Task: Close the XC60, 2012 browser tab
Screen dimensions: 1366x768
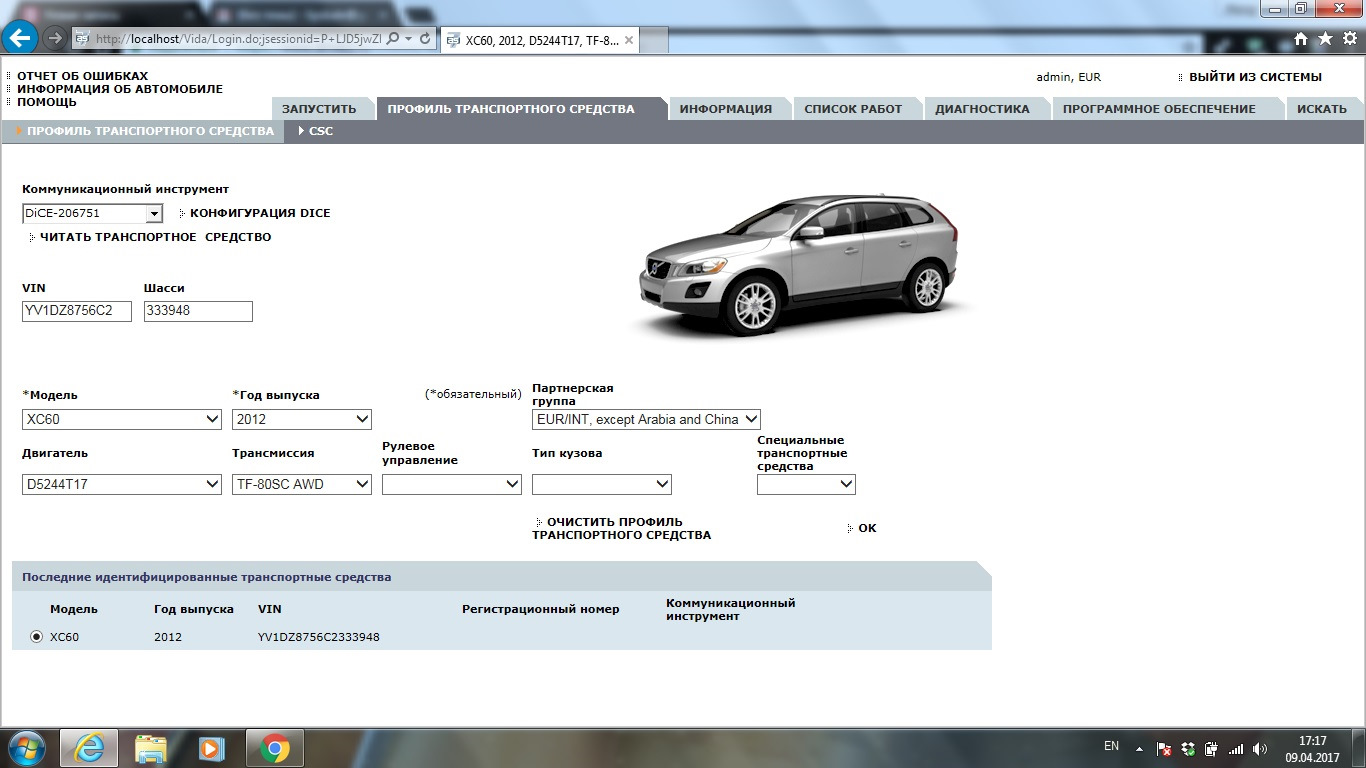Action: click(x=628, y=41)
